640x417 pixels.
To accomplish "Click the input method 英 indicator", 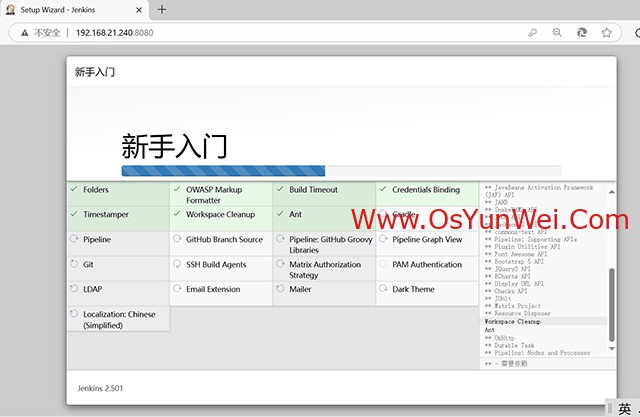I will pos(624,408).
